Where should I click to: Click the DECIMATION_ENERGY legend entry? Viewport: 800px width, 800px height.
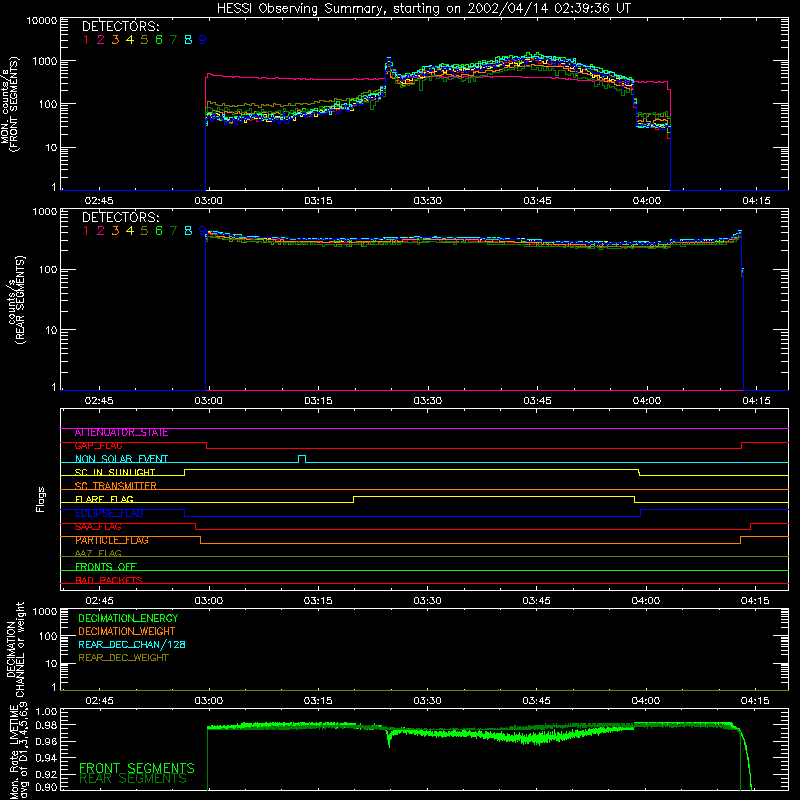128,618
